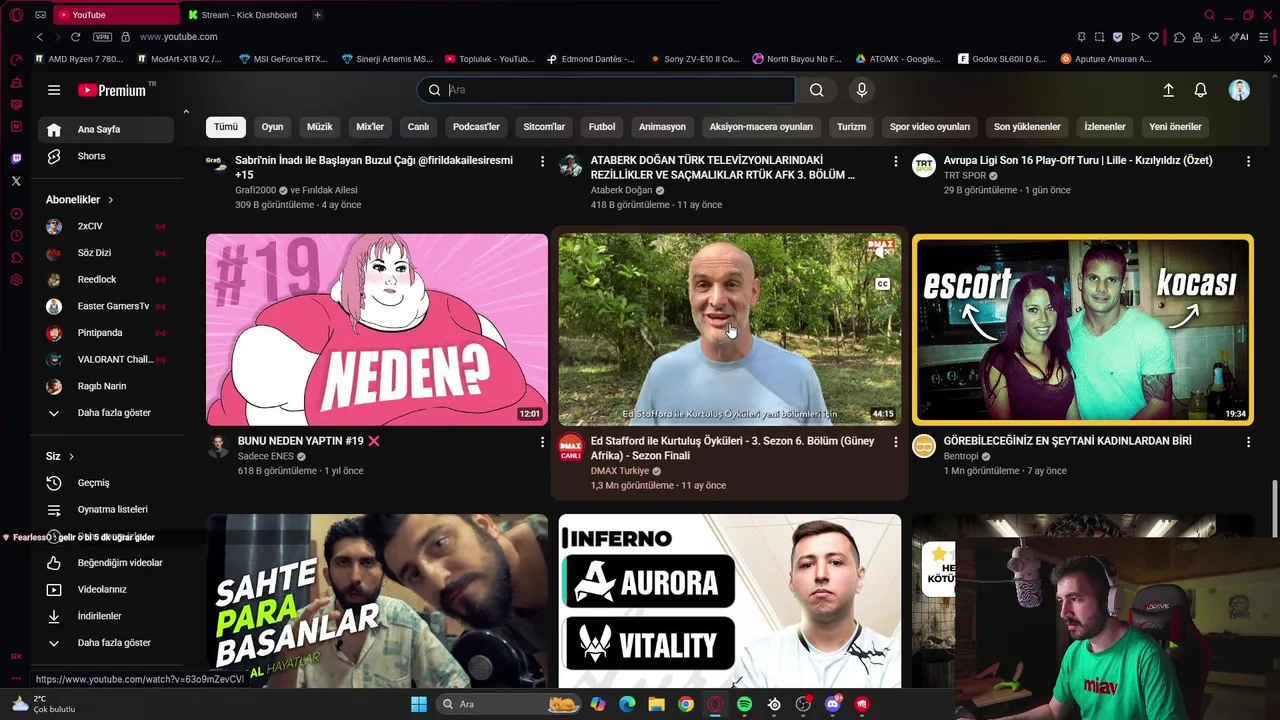
Task: Open Sadece ENES channel link
Action: pos(266,456)
